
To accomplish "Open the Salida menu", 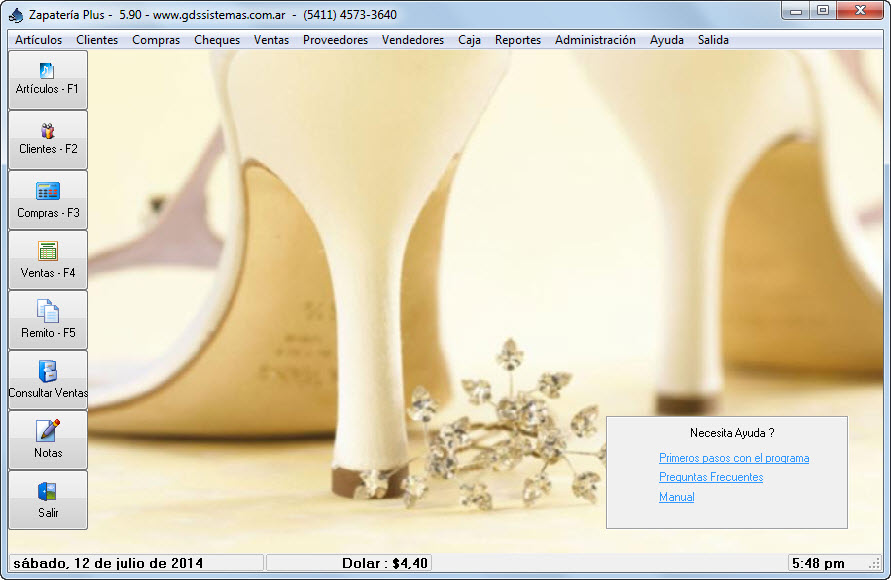I will pos(713,40).
